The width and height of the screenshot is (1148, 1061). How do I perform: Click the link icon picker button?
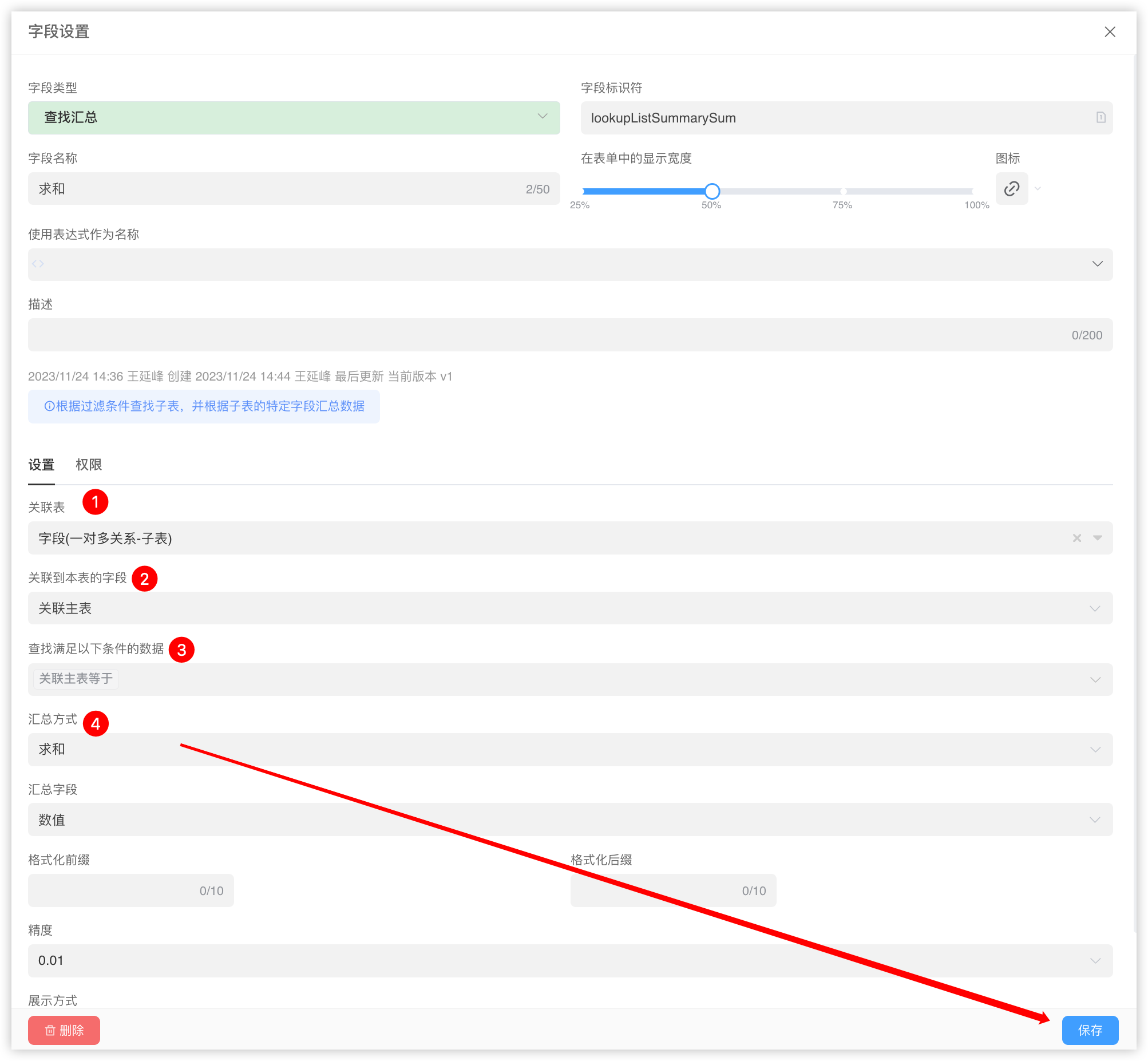point(1011,189)
